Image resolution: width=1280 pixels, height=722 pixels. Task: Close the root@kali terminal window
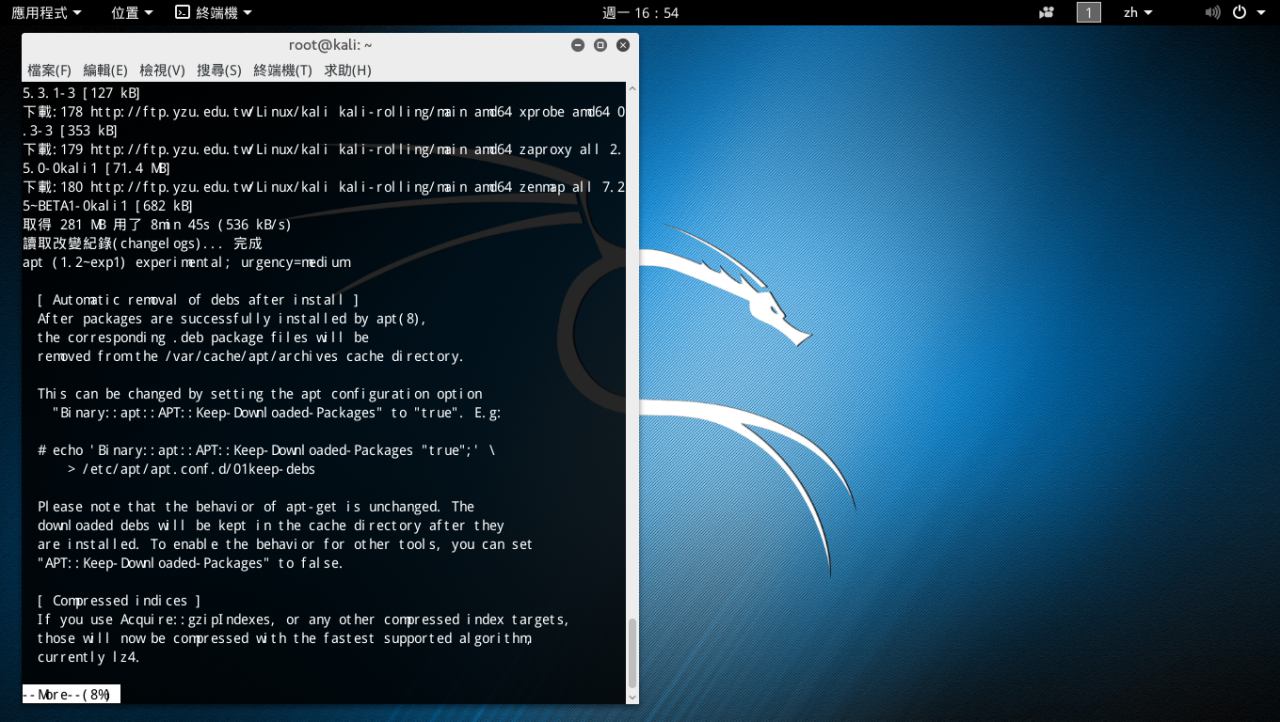click(623, 45)
